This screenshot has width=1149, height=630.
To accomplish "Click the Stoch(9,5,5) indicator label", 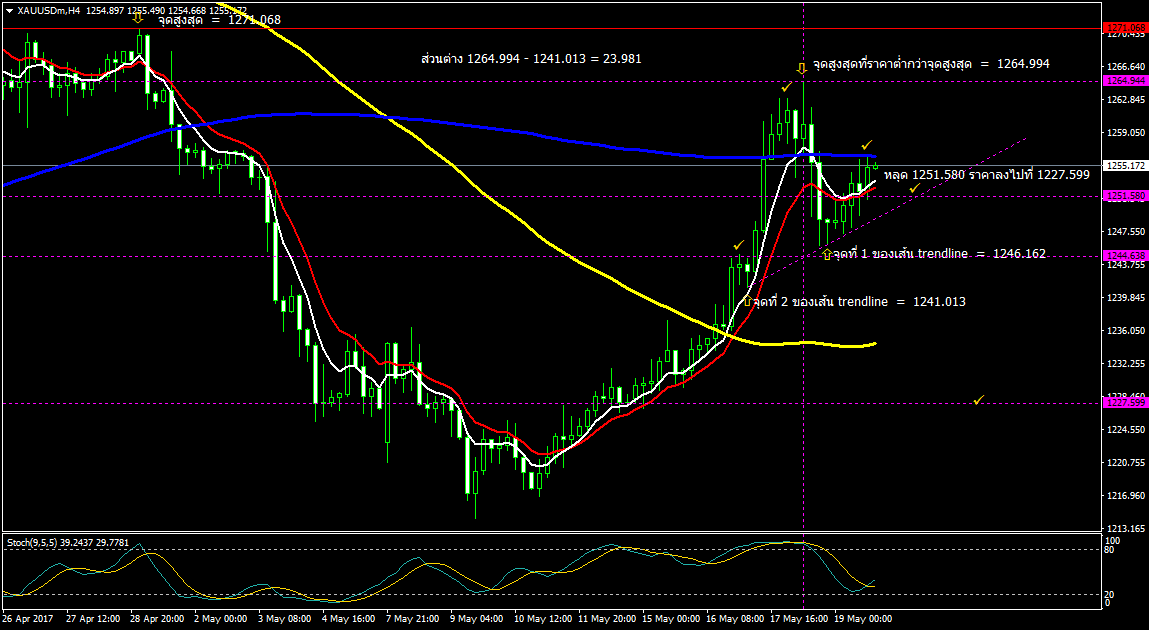I will (67, 543).
